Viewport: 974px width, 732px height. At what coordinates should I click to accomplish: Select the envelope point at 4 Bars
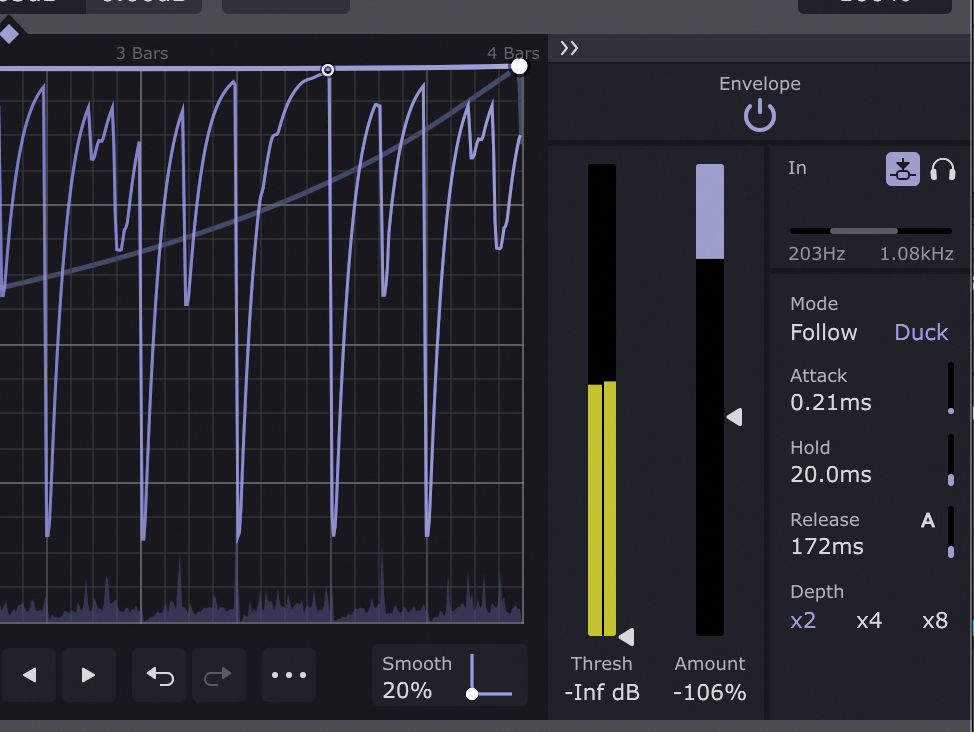[519, 66]
